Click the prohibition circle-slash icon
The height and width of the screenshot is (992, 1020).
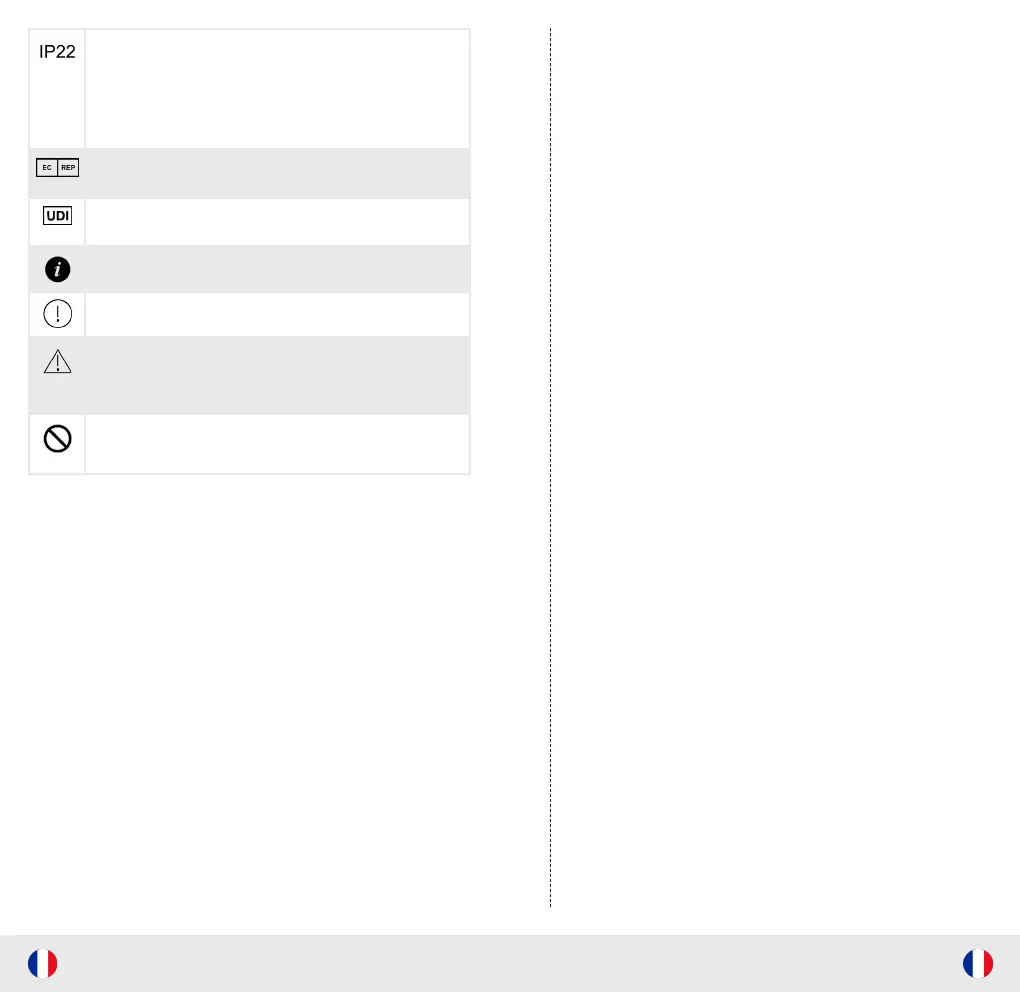point(57,440)
